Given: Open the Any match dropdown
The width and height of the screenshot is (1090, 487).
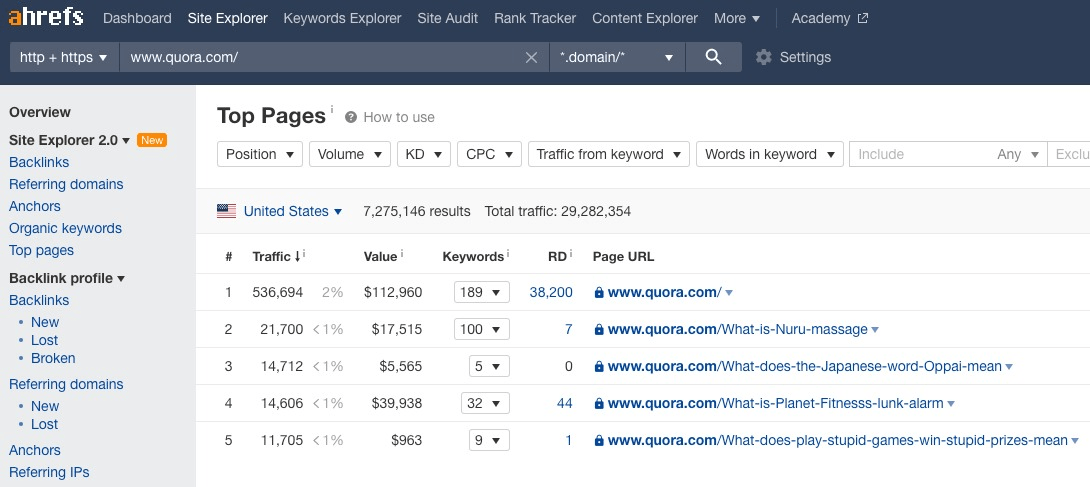Looking at the screenshot, I should click(x=1018, y=154).
